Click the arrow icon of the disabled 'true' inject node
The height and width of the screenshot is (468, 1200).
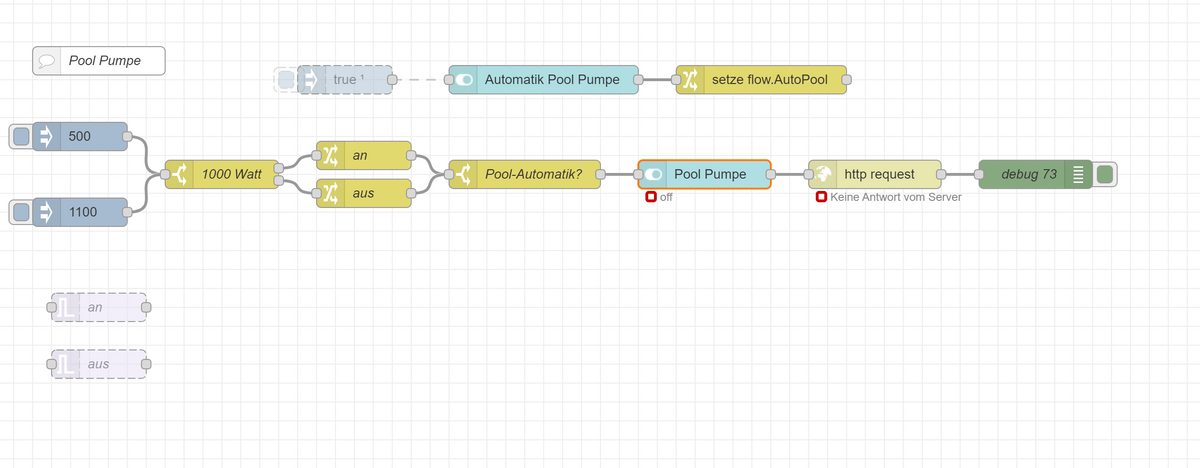pos(311,80)
